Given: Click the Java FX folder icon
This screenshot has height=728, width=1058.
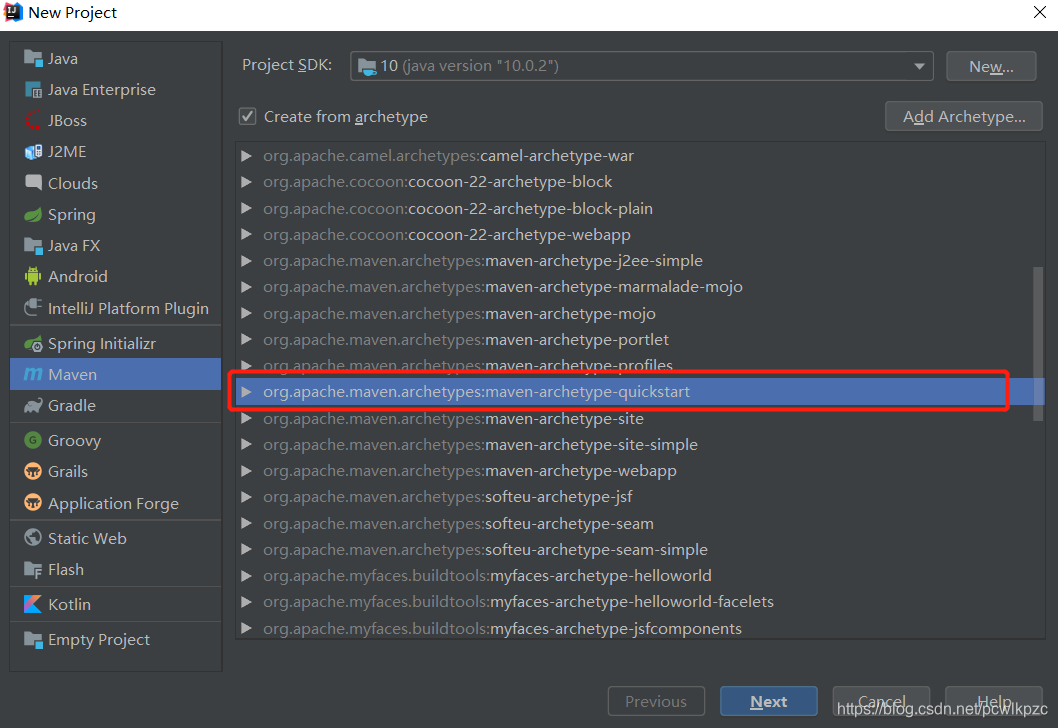Looking at the screenshot, I should 33,246.
